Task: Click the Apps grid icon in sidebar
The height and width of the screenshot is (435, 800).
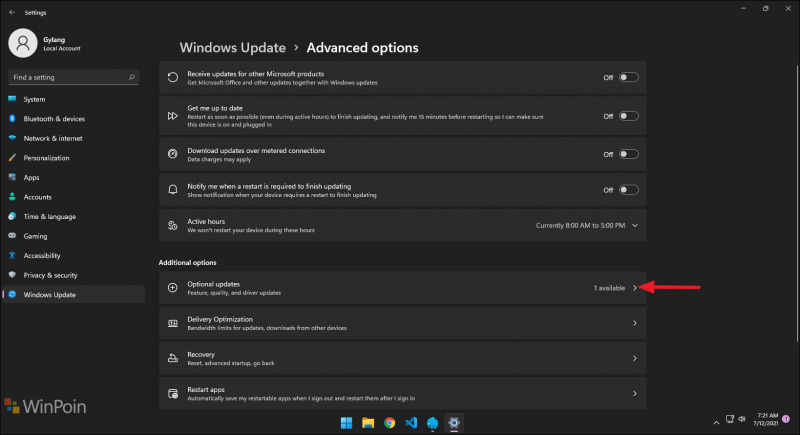Action: point(12,177)
